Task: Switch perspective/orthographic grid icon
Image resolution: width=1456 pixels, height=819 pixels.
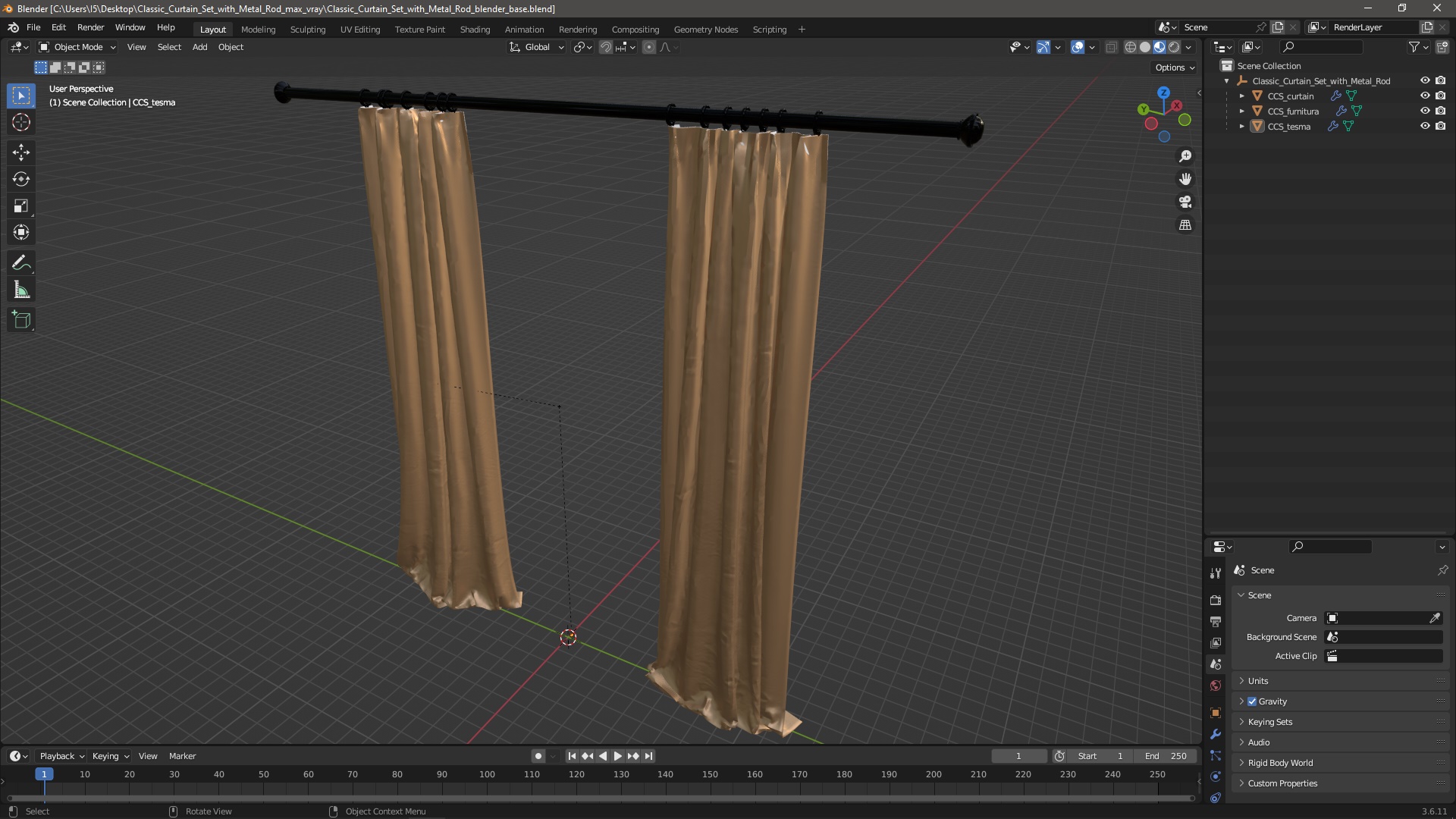Action: tap(1185, 224)
